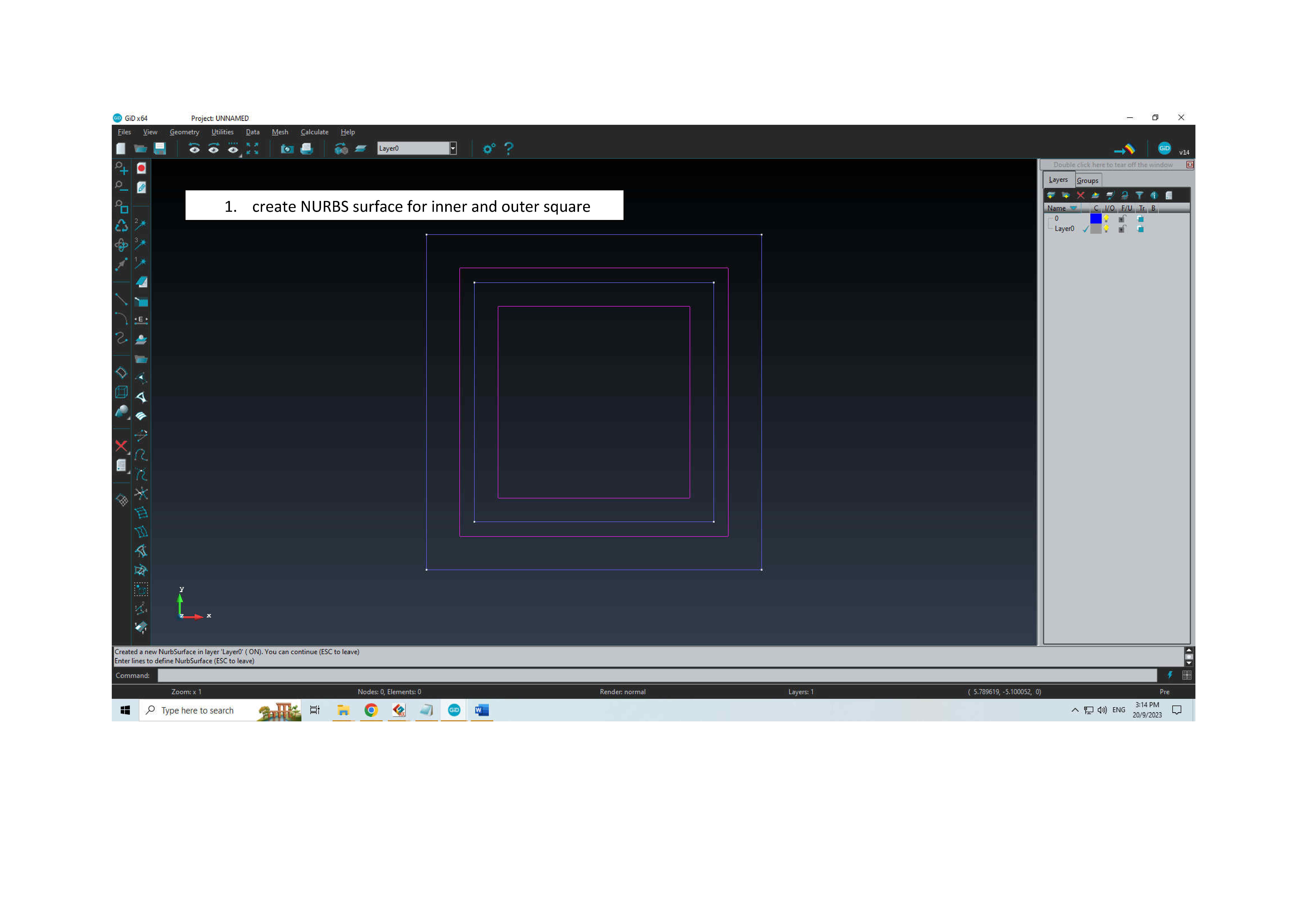The width and height of the screenshot is (1307, 924).
Task: Open the Geometry menu
Action: point(184,132)
